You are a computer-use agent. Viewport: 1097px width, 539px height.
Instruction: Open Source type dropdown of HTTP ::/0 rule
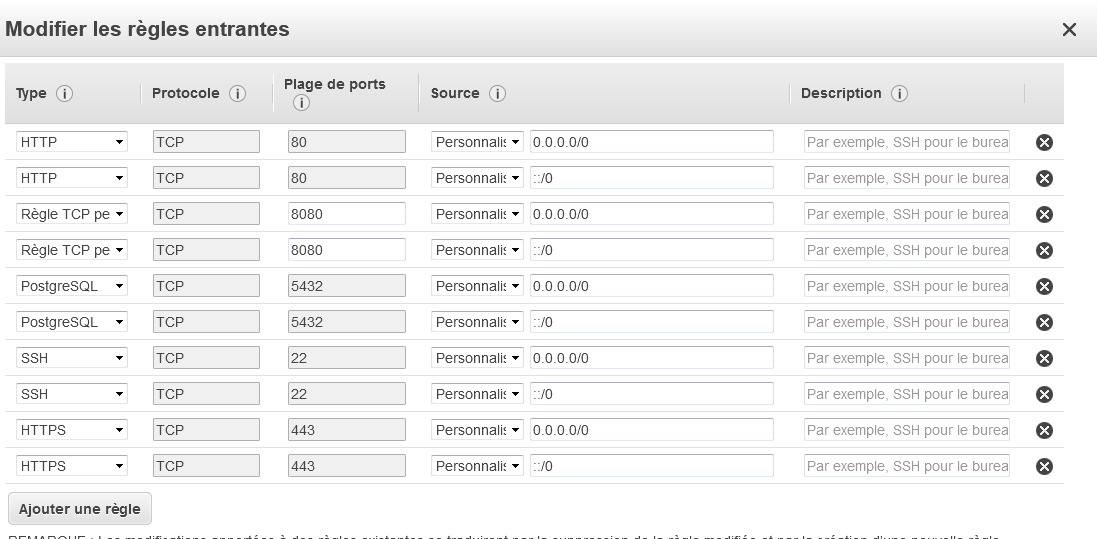(477, 178)
